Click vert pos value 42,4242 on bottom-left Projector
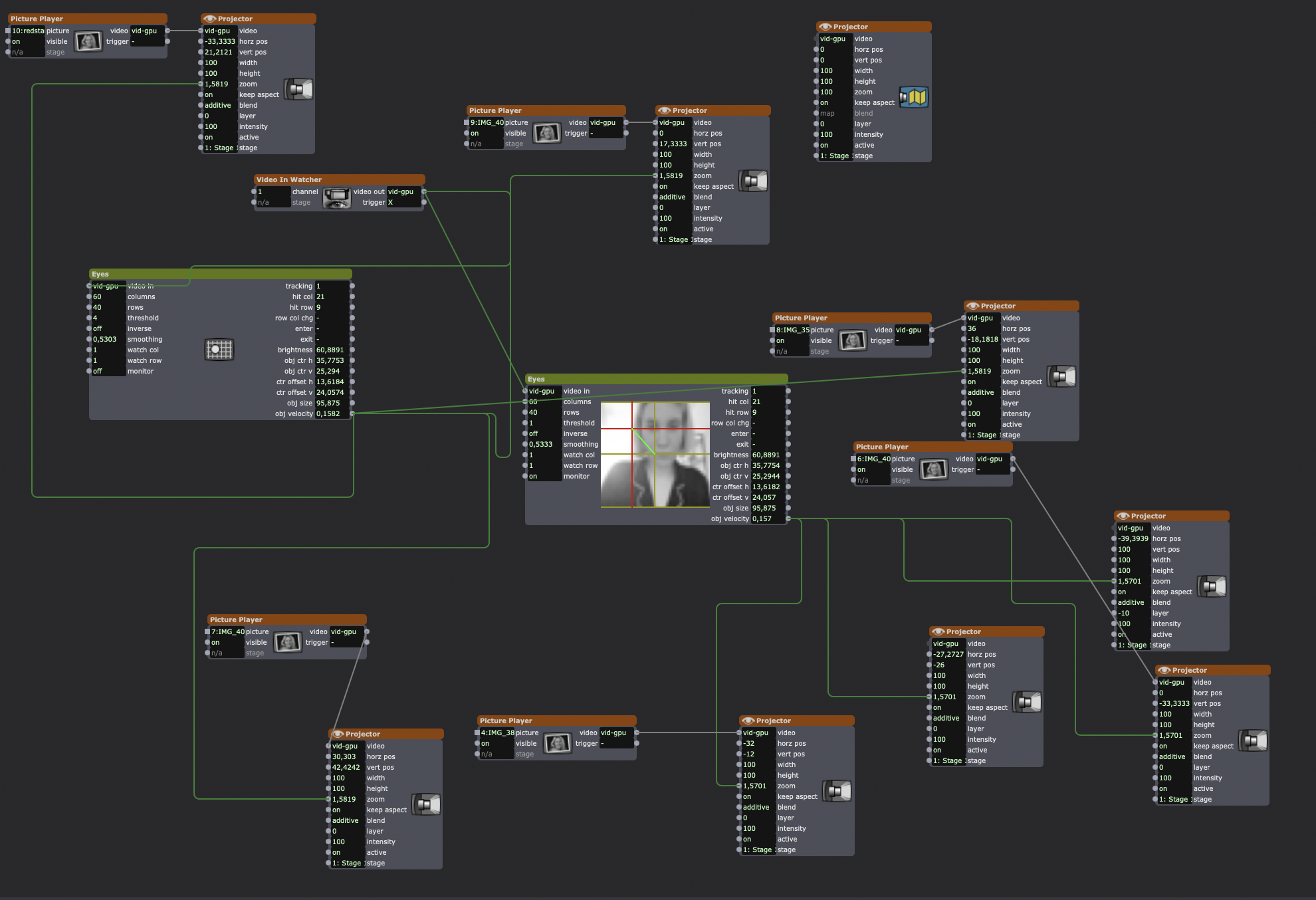This screenshot has width=1316, height=900. tap(348, 767)
